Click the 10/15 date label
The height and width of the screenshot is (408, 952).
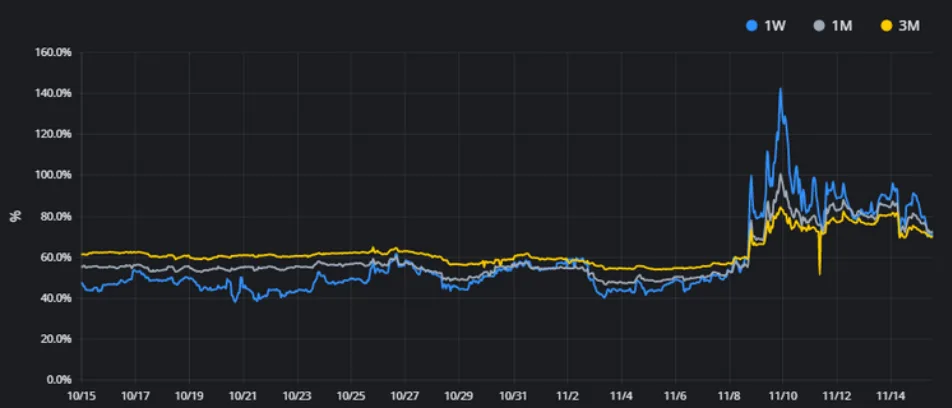tap(81, 395)
